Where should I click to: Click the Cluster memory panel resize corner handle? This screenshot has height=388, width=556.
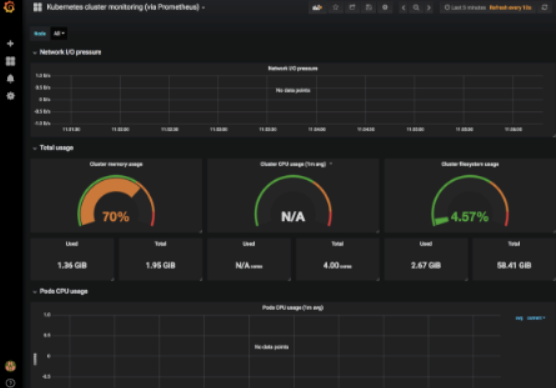point(200,232)
